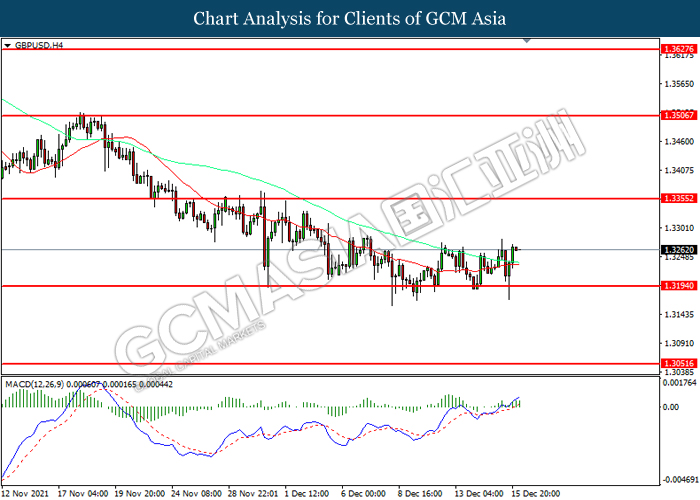Click the 1.35650 price axis value
The height and width of the screenshot is (500, 700).
pos(679,84)
